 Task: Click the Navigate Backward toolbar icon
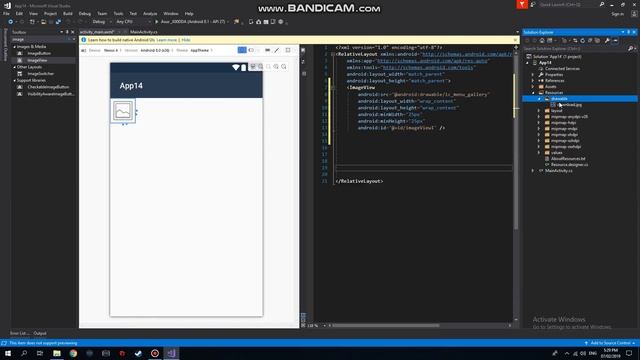pyautogui.click(x=11, y=22)
